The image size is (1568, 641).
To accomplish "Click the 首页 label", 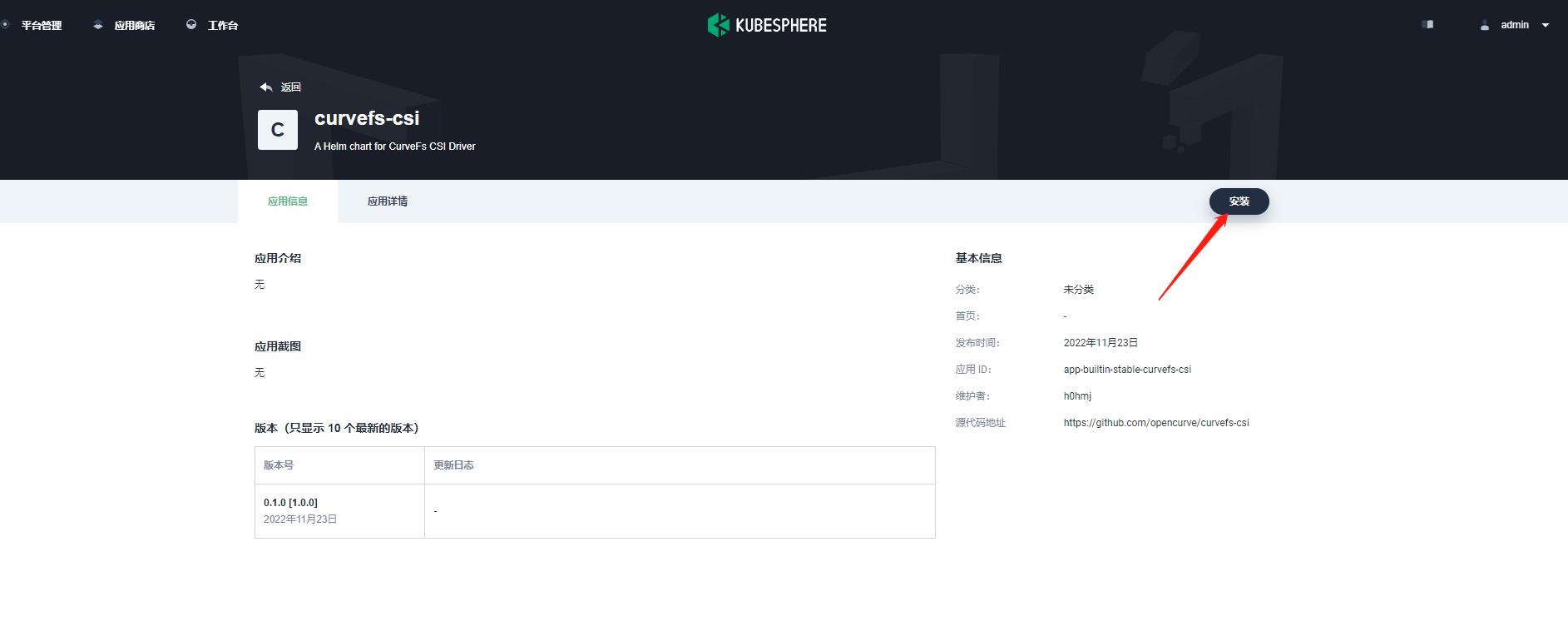I will tap(967, 316).
